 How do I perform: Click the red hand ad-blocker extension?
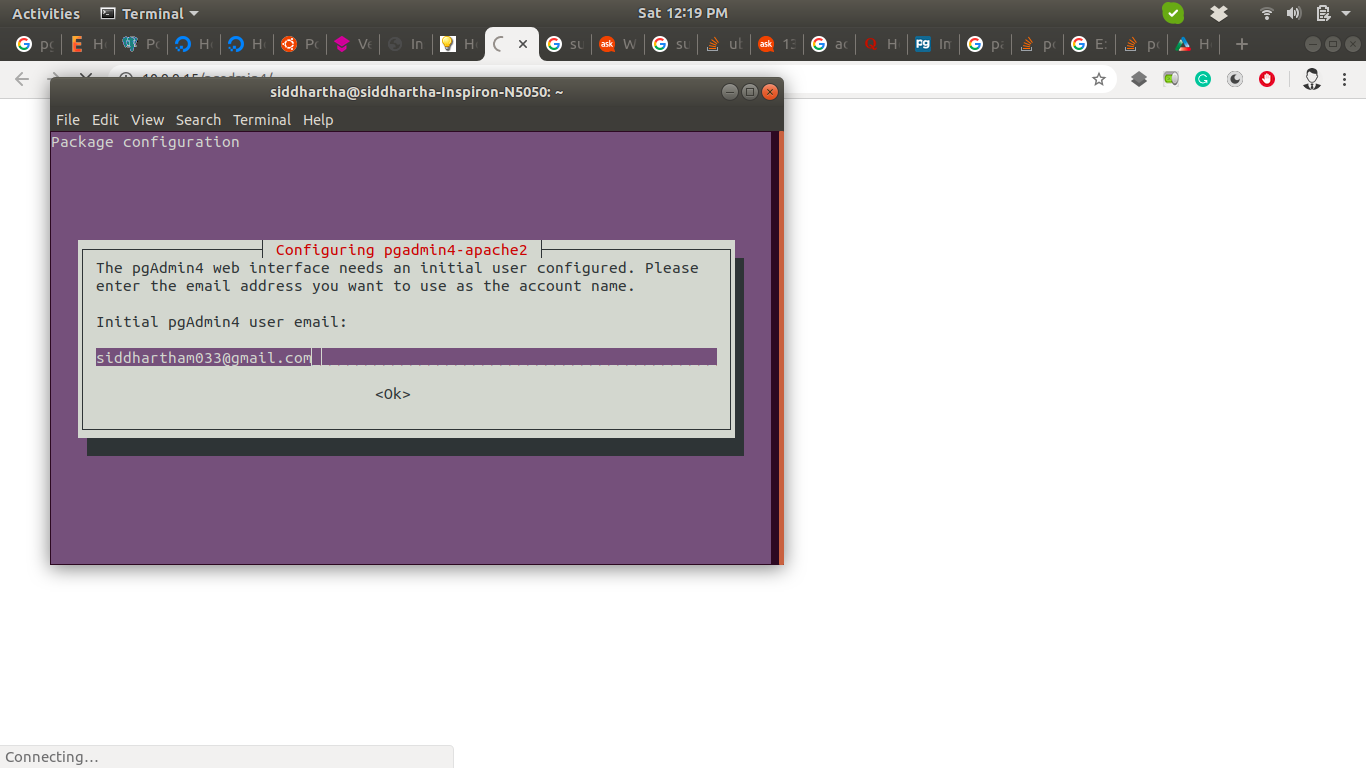(x=1267, y=79)
